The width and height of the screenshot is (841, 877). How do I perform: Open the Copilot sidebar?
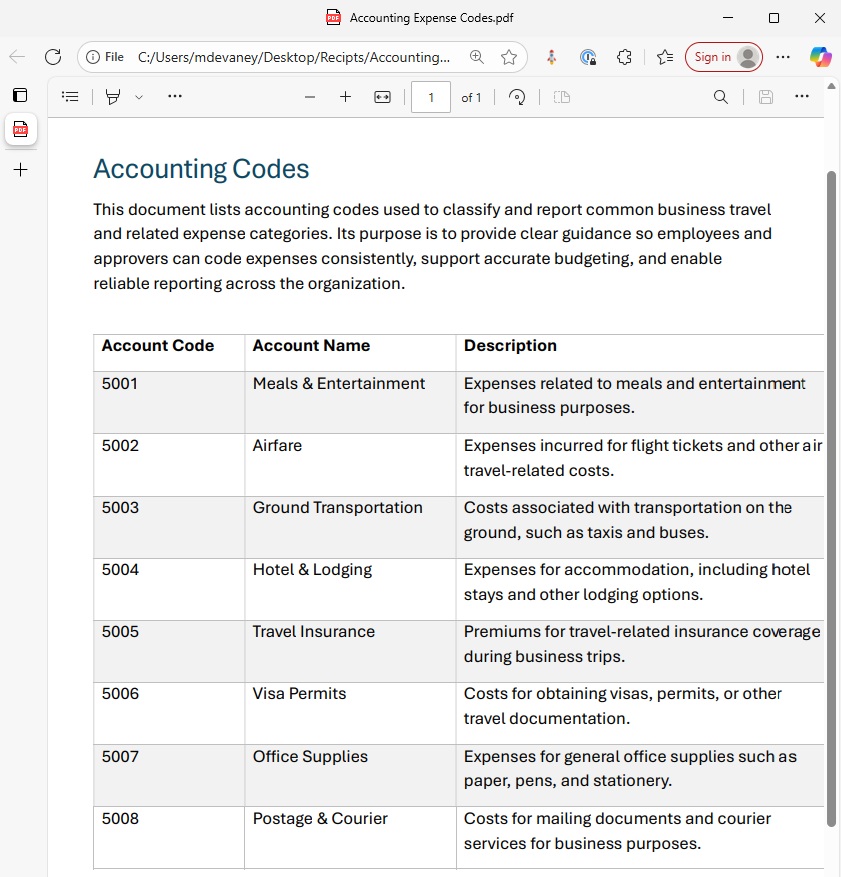tap(820, 57)
